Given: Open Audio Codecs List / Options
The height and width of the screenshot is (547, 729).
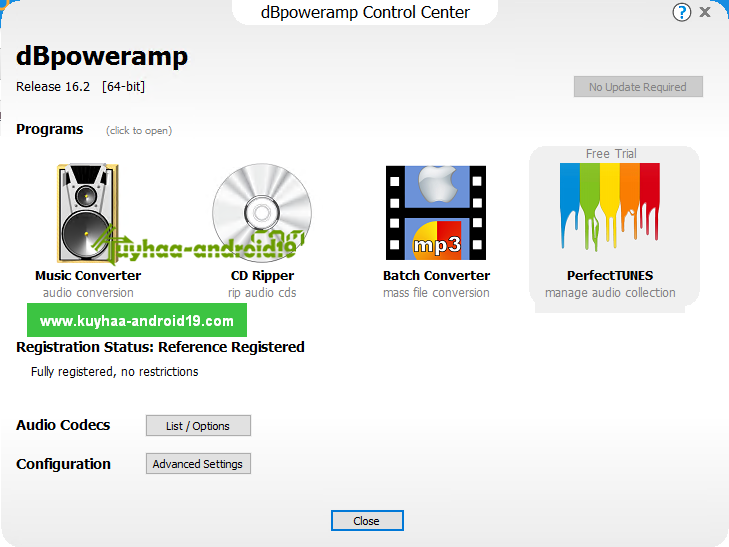Looking at the screenshot, I should pyautogui.click(x=198, y=426).
